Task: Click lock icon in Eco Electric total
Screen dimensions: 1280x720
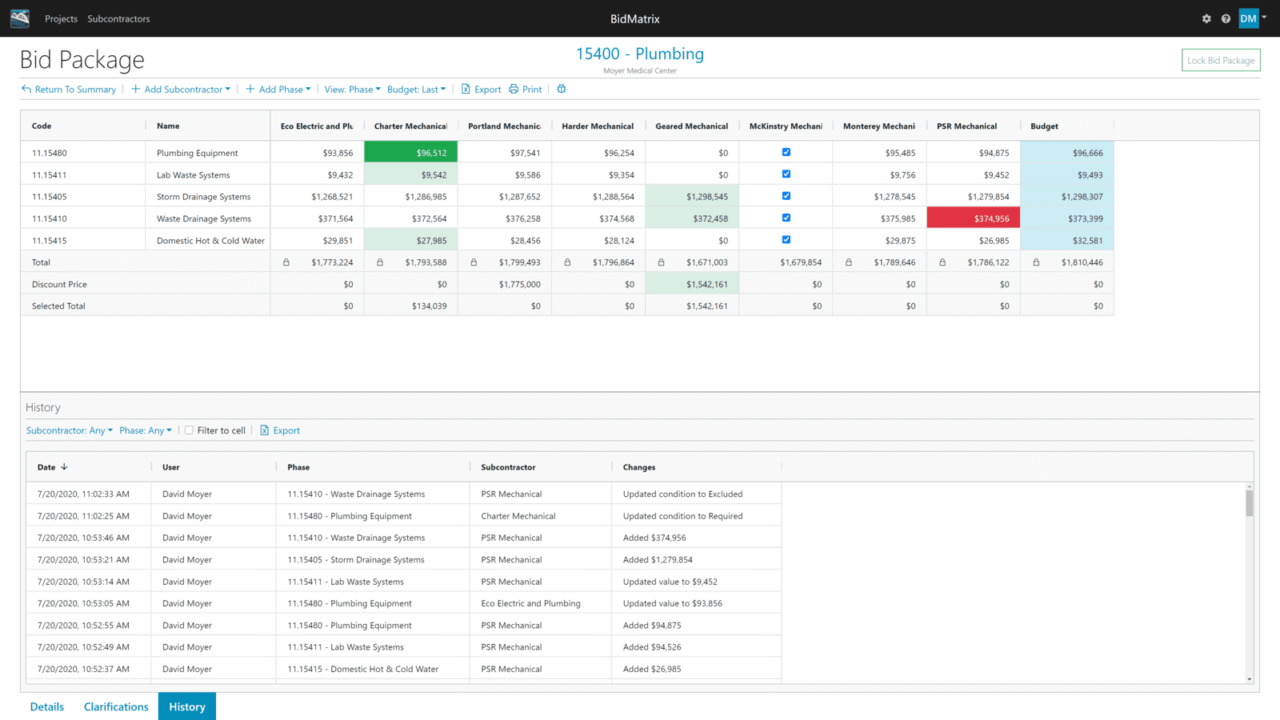Action: click(x=286, y=262)
